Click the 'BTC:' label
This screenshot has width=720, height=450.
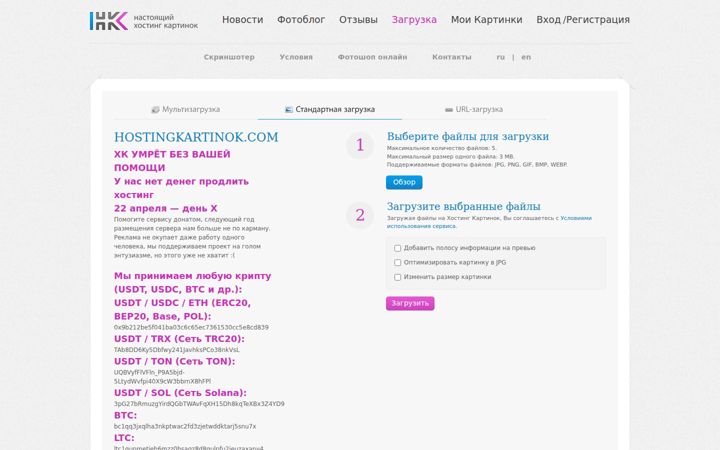[125, 416]
